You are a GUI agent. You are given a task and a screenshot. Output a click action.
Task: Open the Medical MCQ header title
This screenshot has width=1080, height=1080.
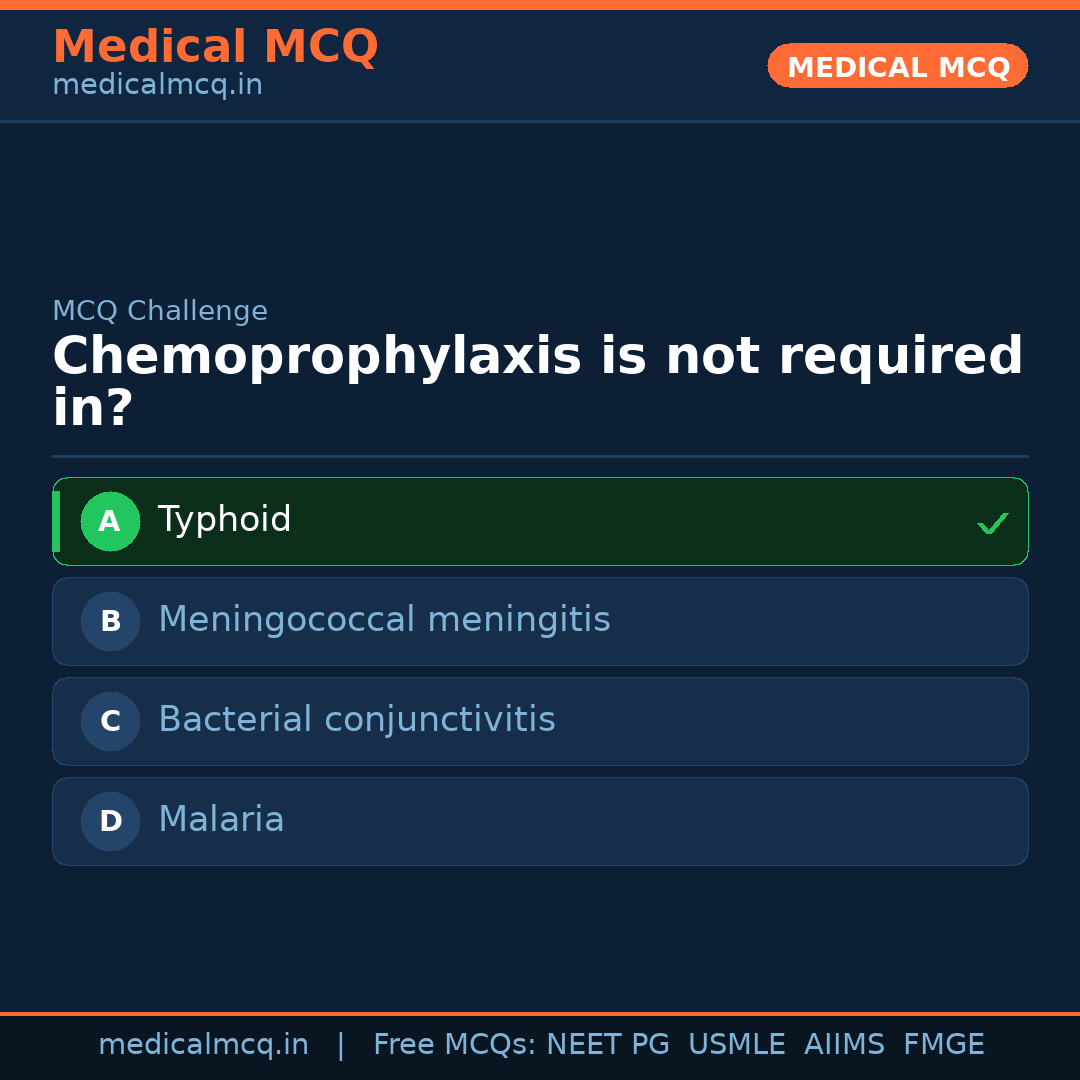tap(215, 47)
